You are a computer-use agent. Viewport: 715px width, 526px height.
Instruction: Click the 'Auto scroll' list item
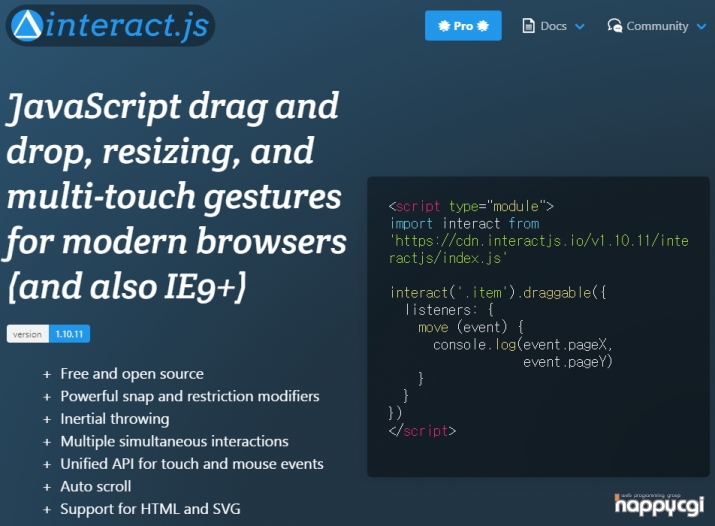95,486
